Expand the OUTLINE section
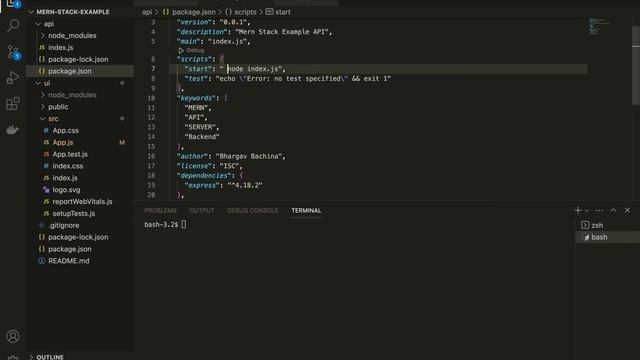Viewport: 640px width, 360px height. point(50,357)
